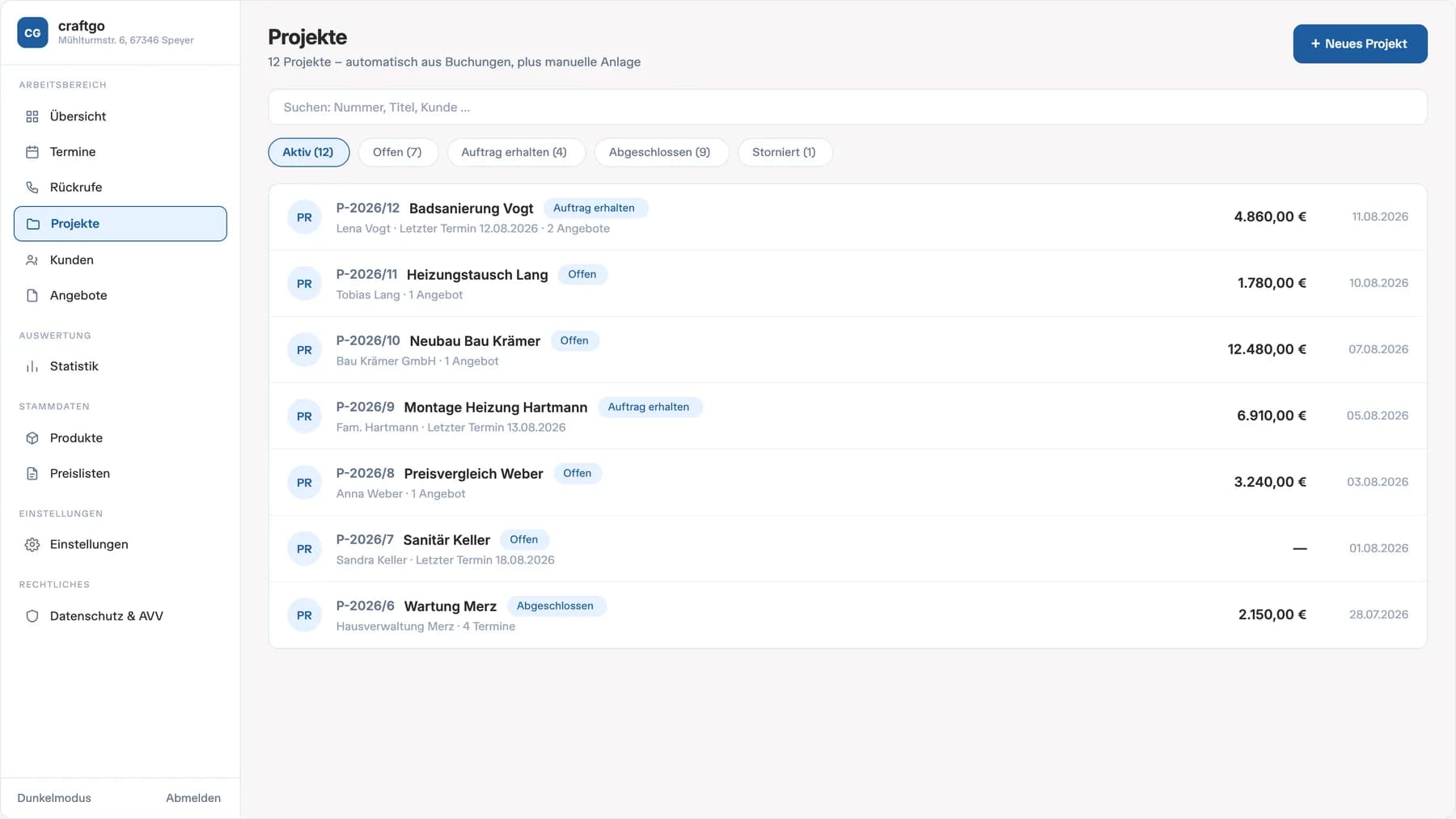Show Storniert (1) projects
1456x819 pixels.
[784, 152]
